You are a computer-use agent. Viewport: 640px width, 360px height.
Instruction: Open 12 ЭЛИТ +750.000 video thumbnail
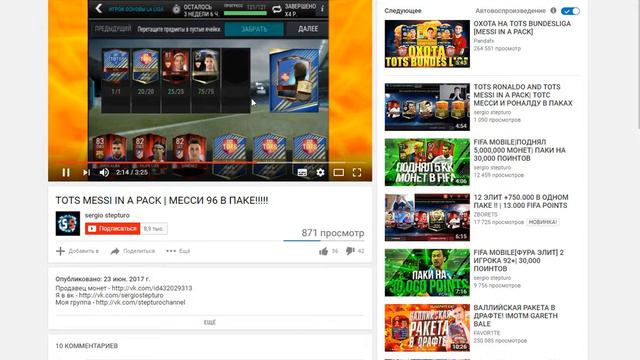pyautogui.click(x=427, y=217)
